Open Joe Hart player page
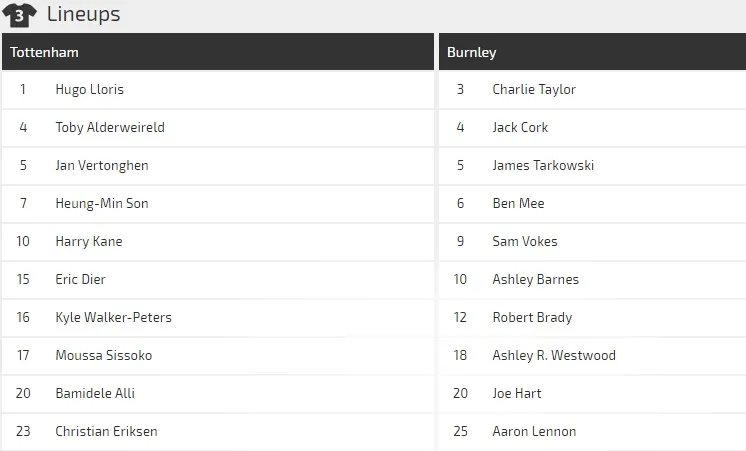 (x=517, y=394)
